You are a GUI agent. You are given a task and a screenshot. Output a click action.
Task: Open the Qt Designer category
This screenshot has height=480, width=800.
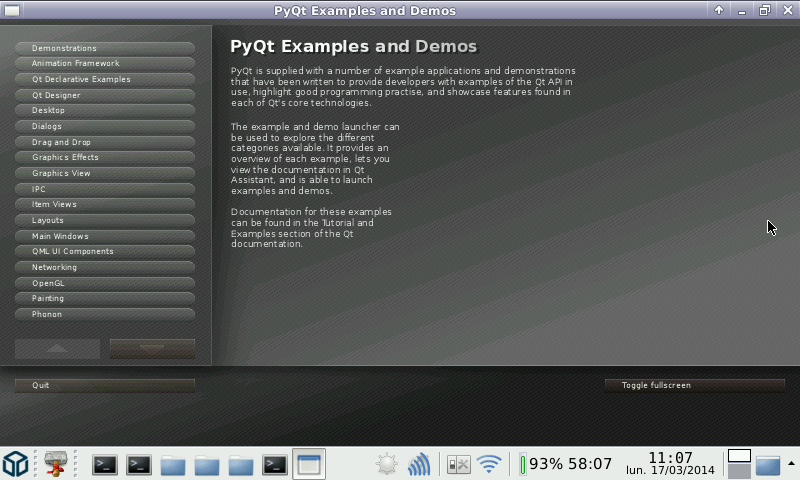point(105,95)
